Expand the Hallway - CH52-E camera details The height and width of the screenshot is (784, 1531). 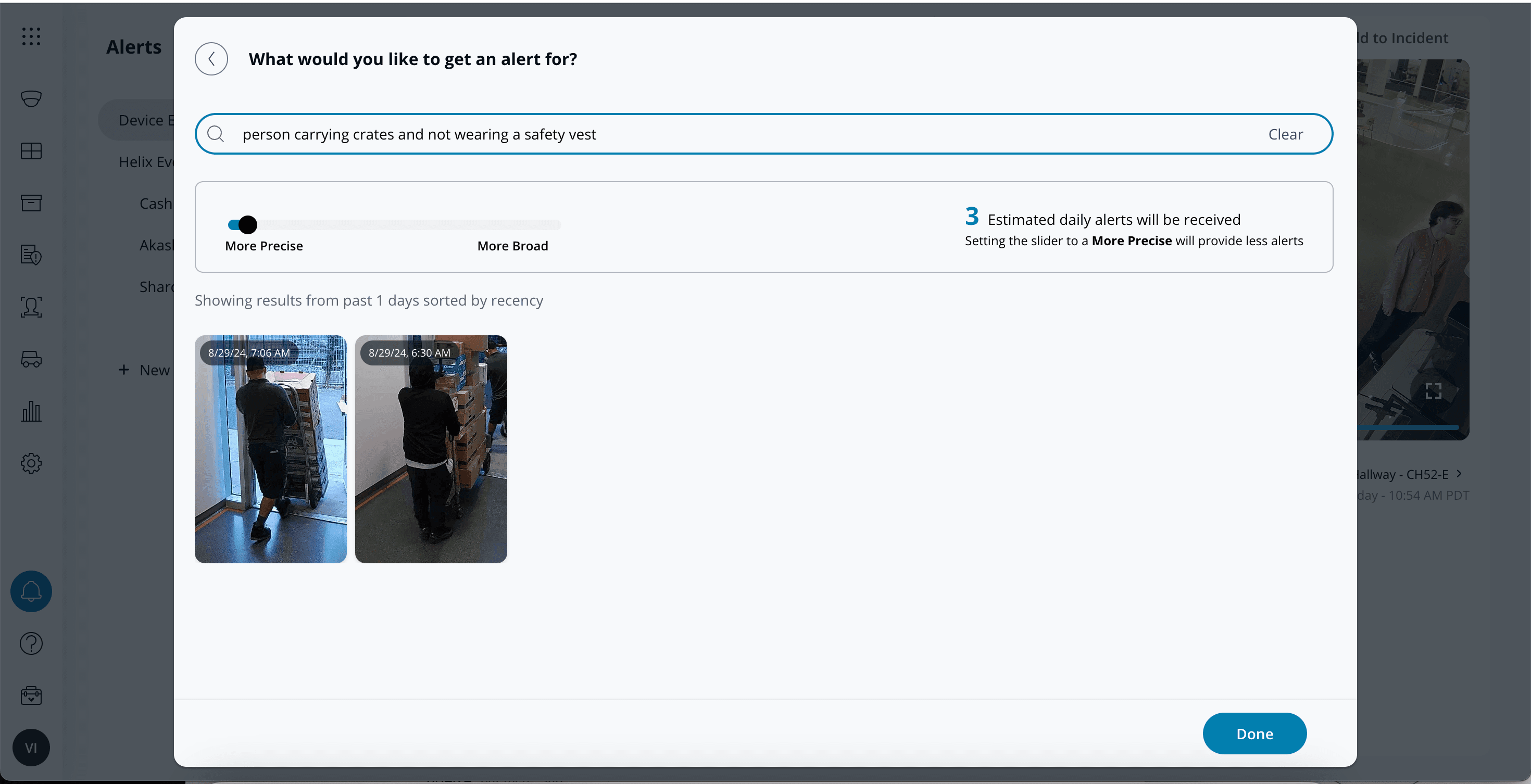tap(1460, 474)
